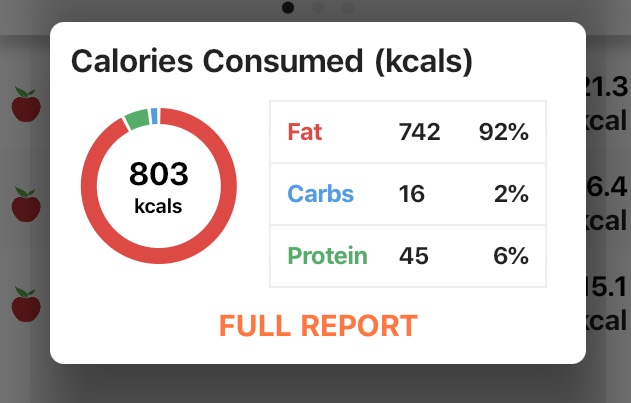Go to the third page indicator dot
The height and width of the screenshot is (403, 631).
point(347,8)
